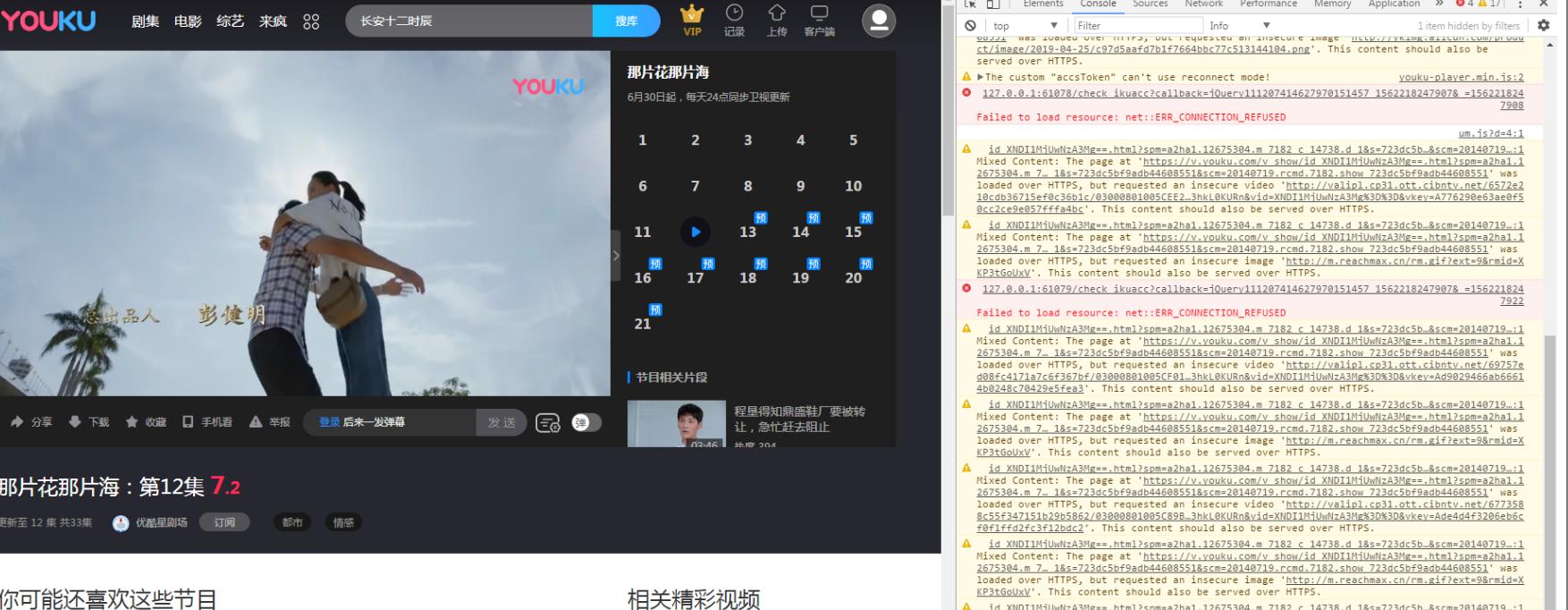Collapse the episode sidebar with the arrow handle
The height and width of the screenshot is (610, 1568).
(x=615, y=256)
